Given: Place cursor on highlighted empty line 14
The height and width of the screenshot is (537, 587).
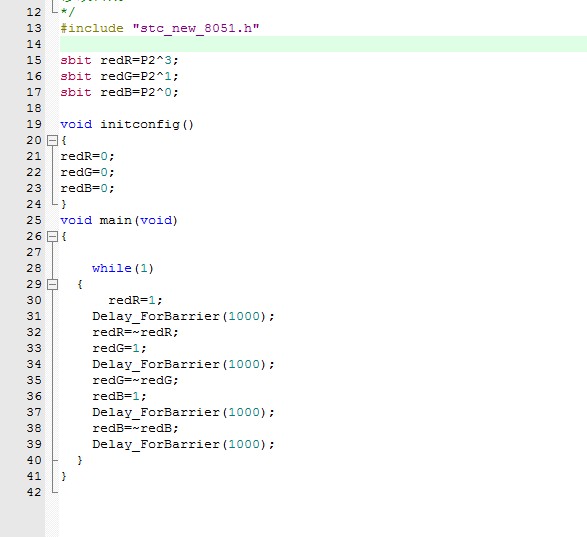Looking at the screenshot, I should point(323,44).
